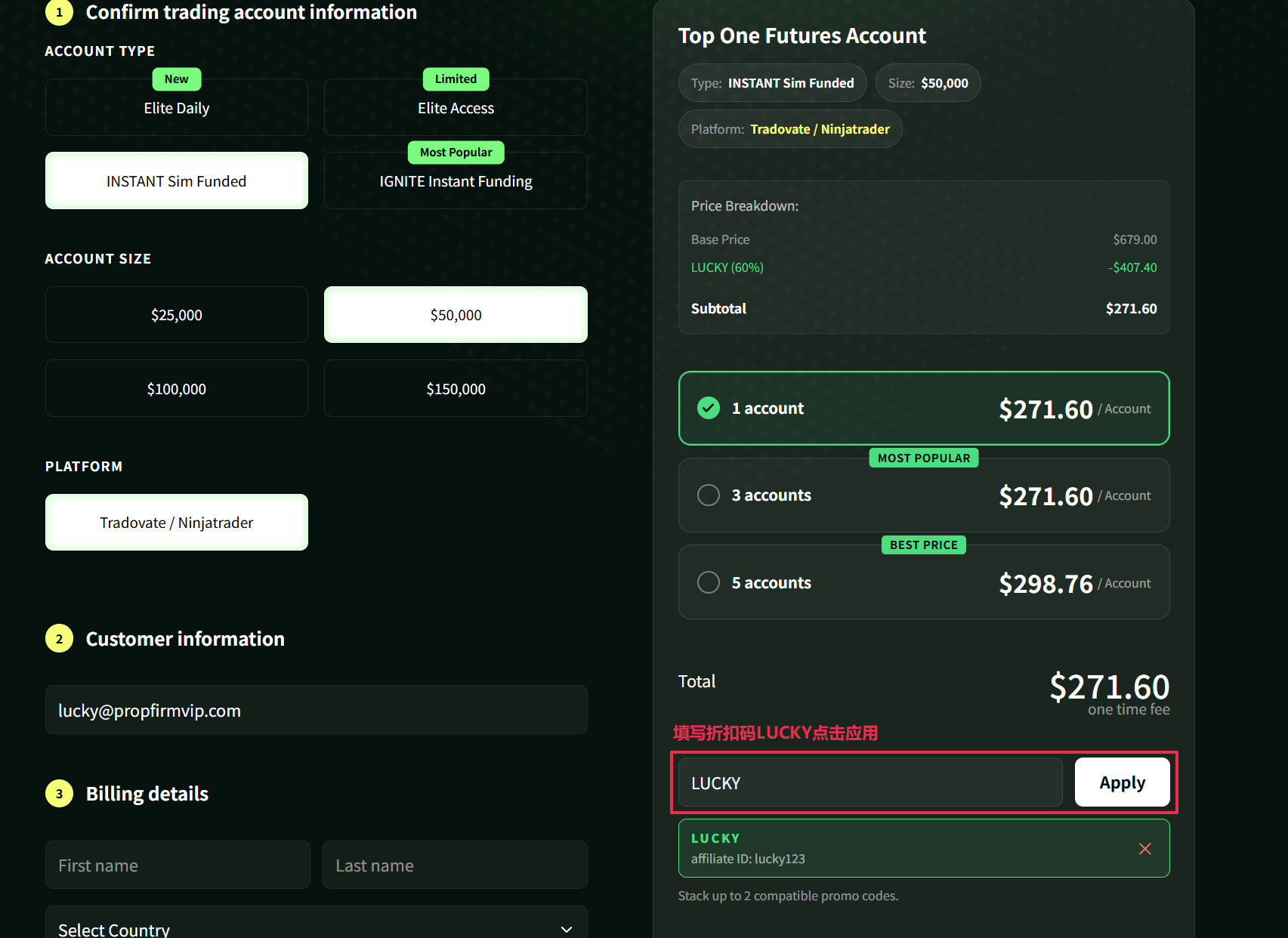This screenshot has width=1288, height=938.
Task: Click the LUCKY (60%) discount label
Action: coord(727,267)
